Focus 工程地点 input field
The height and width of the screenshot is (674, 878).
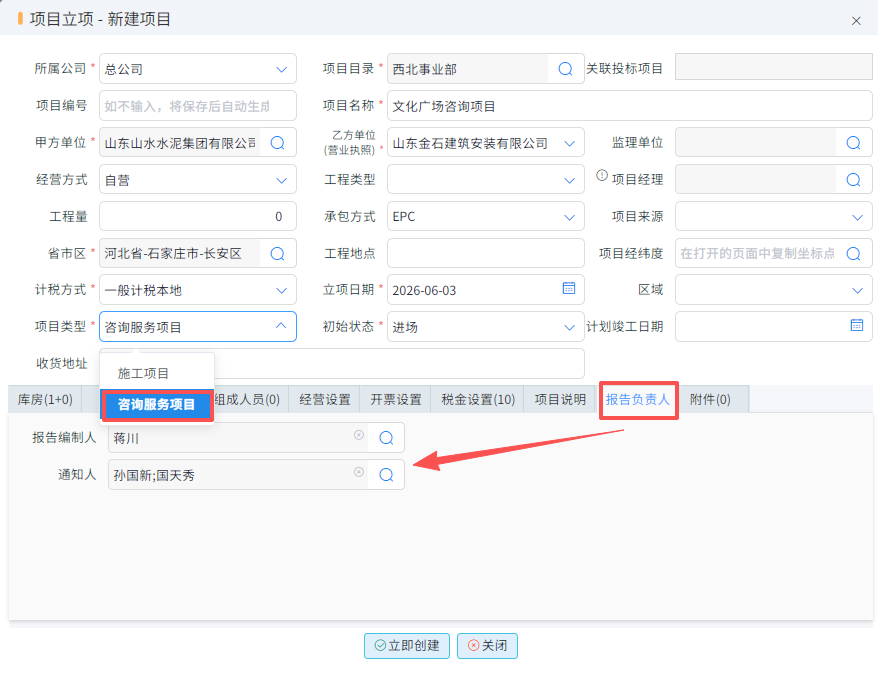485,254
